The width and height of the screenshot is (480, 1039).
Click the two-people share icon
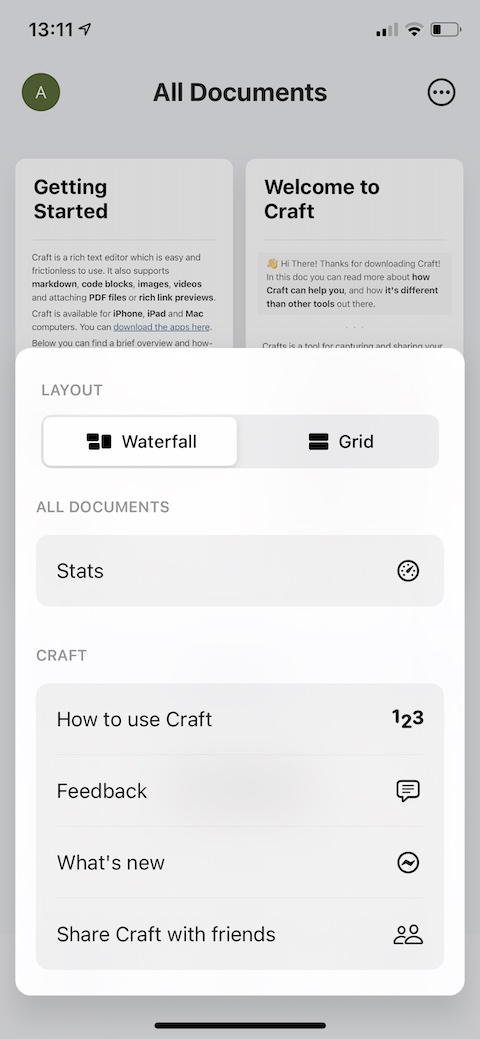coord(408,934)
